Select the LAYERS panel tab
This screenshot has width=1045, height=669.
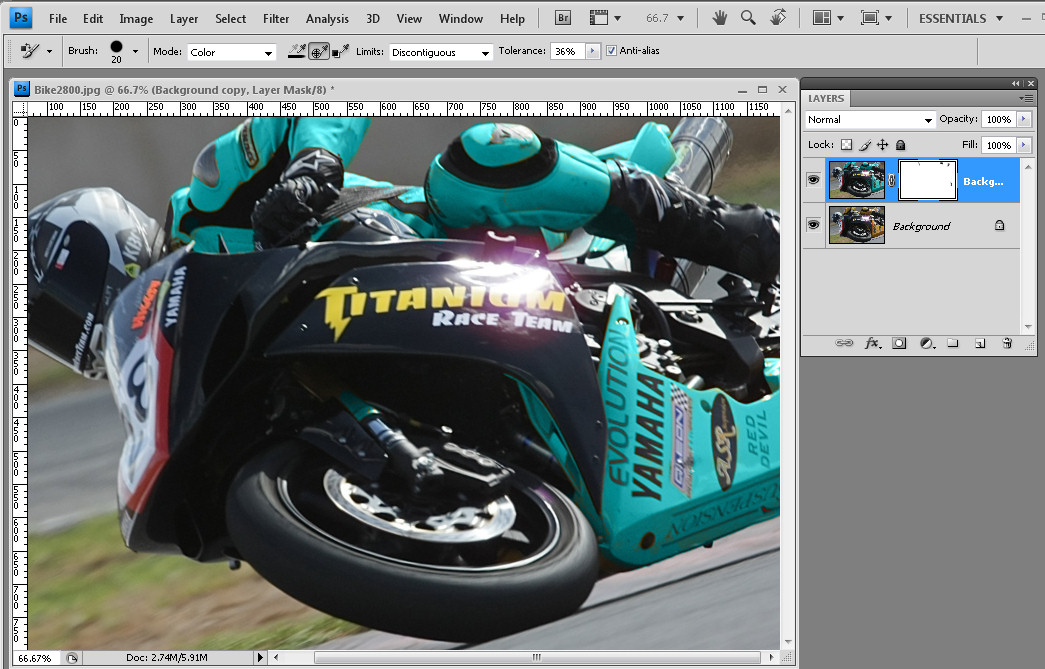point(826,98)
